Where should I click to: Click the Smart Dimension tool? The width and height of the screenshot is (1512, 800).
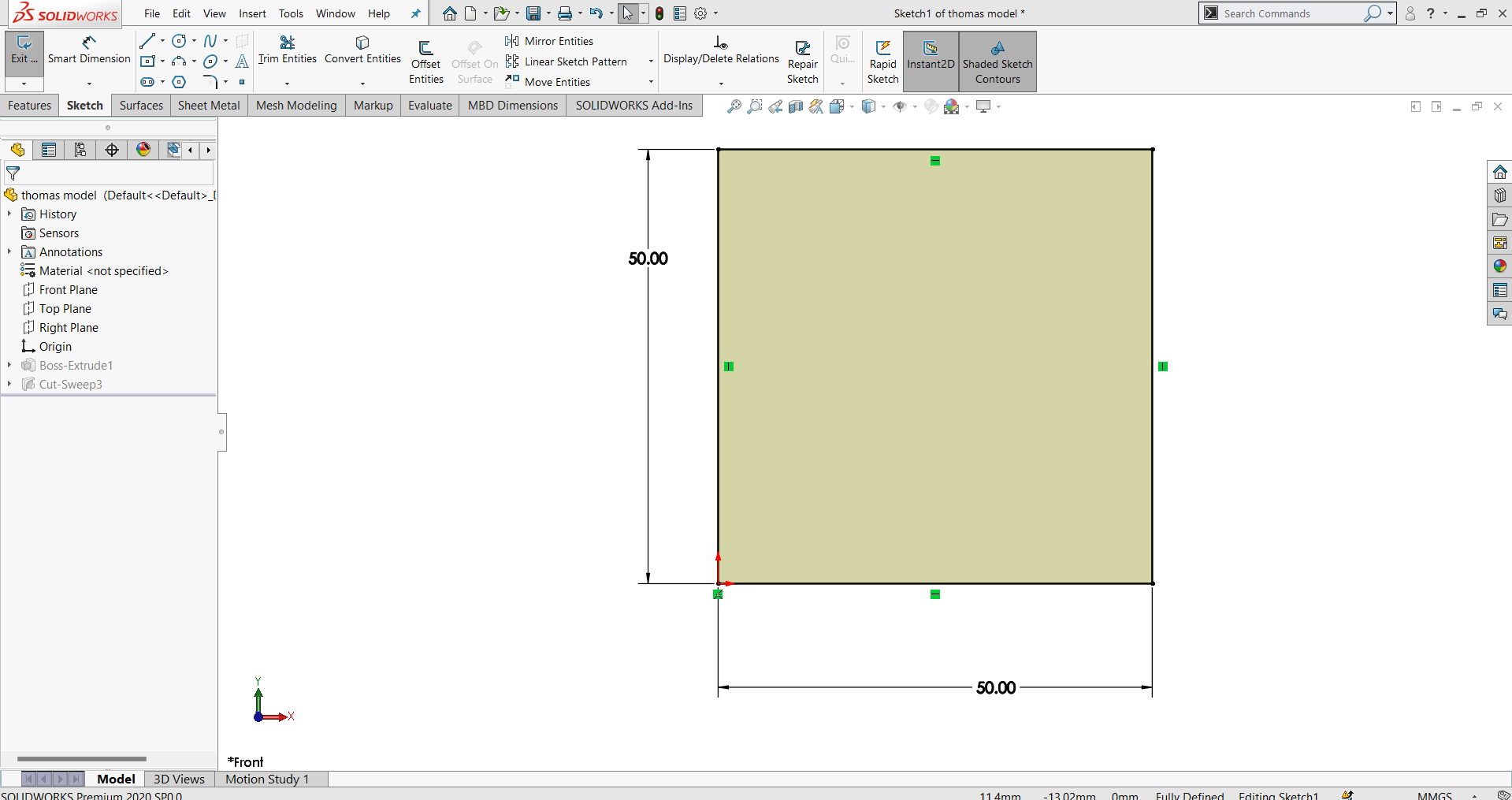pos(89,50)
